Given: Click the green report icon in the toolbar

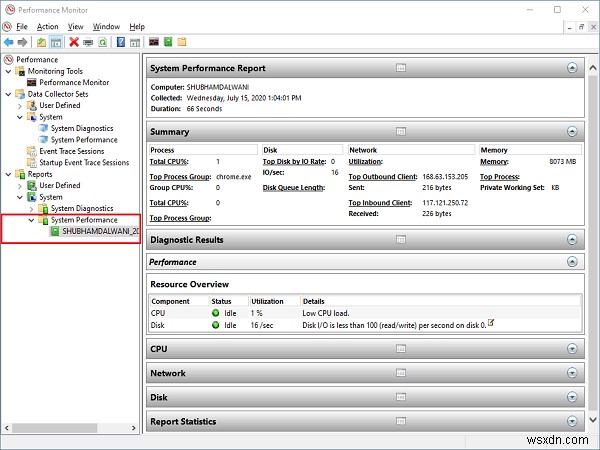Looking at the screenshot, I should point(168,42).
